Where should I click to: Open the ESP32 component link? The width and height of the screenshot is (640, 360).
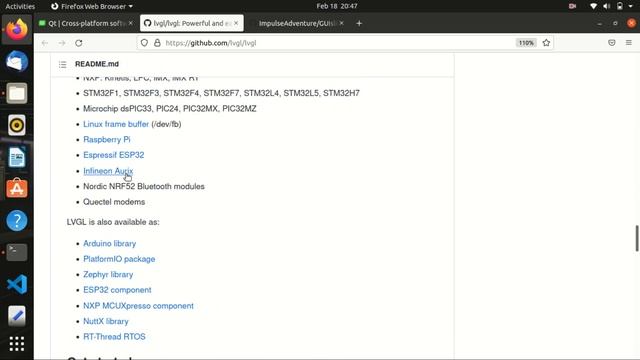pyautogui.click(x=117, y=290)
